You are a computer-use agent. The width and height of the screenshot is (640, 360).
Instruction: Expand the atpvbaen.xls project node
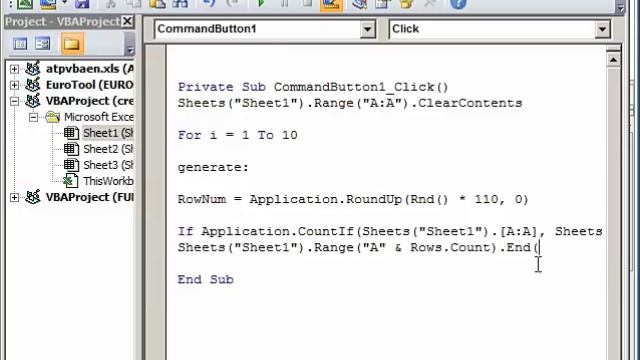pyautogui.click(x=14, y=69)
